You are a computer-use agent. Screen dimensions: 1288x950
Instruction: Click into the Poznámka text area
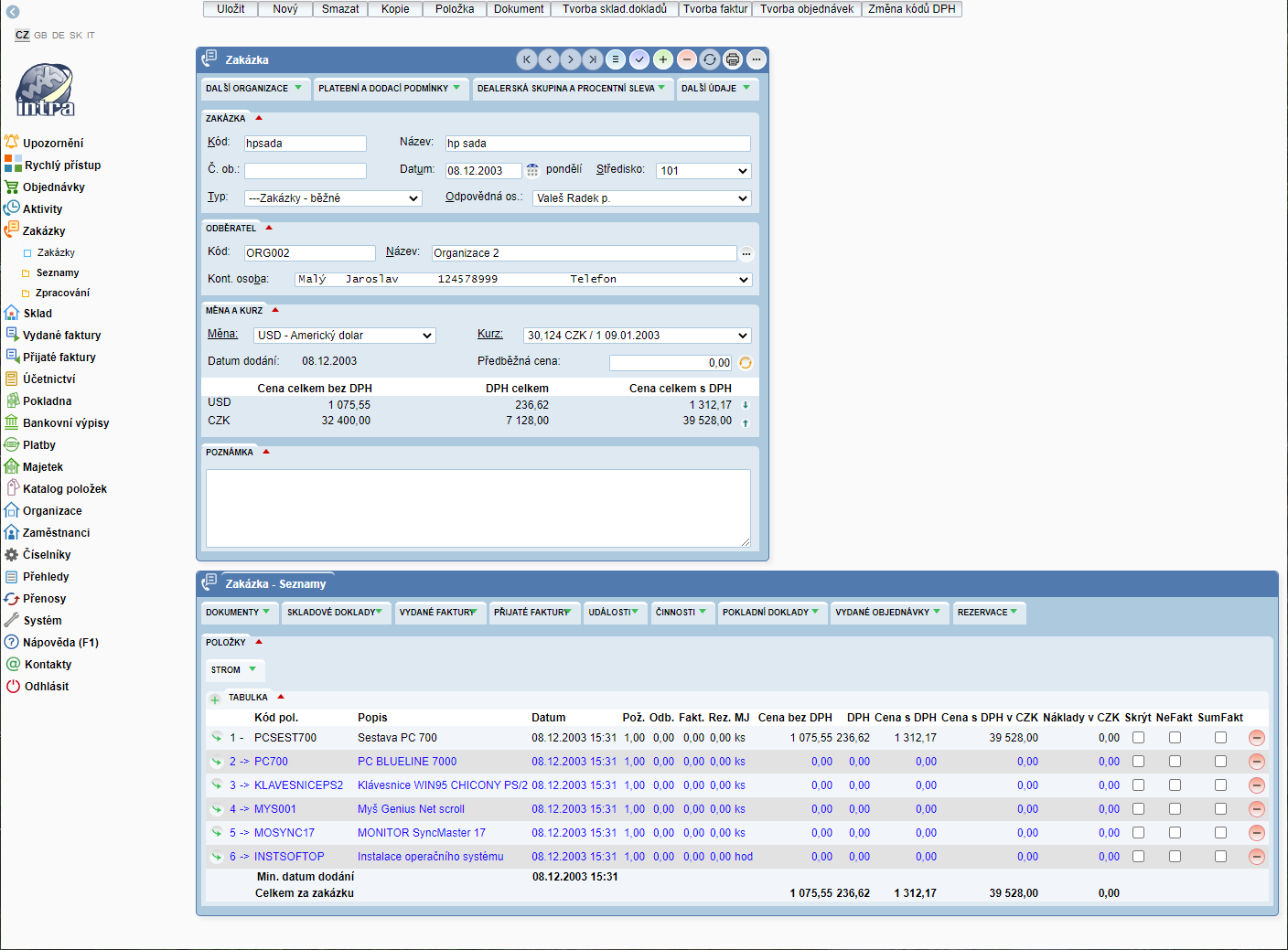click(478, 507)
